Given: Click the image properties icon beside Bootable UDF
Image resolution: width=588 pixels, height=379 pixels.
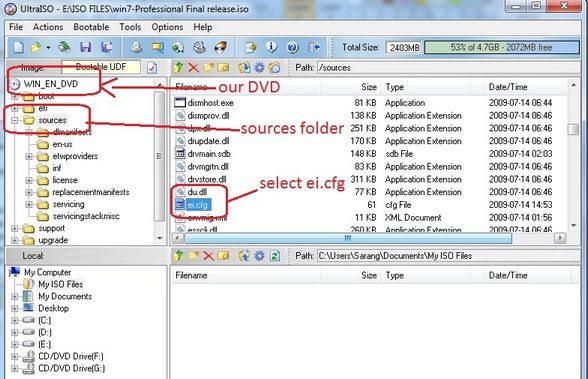Looking at the screenshot, I should click(152, 68).
